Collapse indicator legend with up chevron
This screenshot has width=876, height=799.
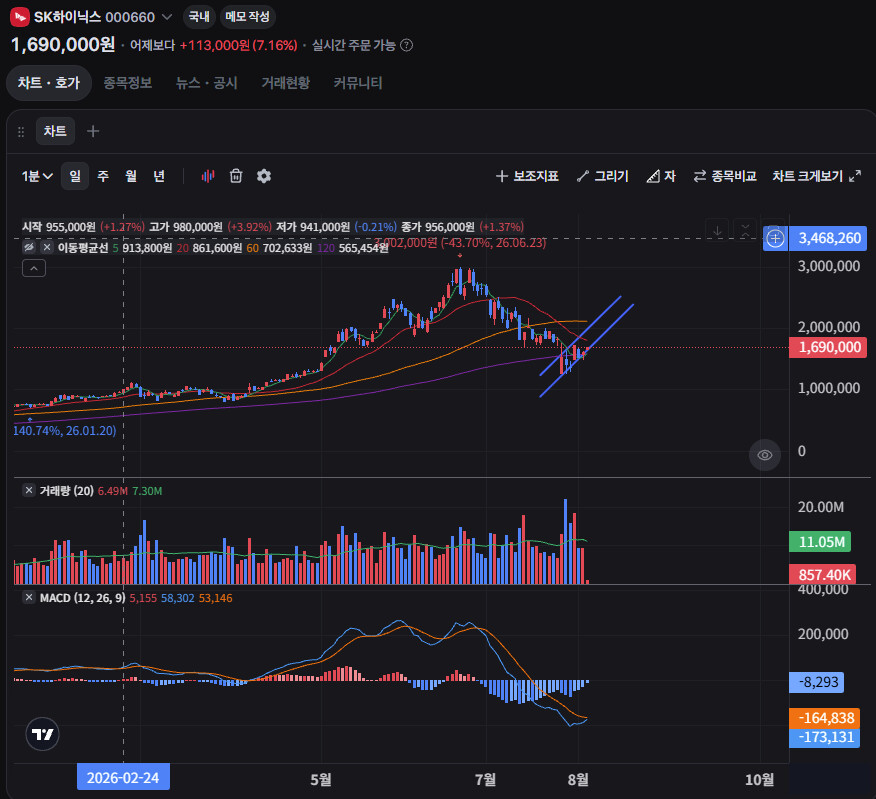click(x=34, y=269)
